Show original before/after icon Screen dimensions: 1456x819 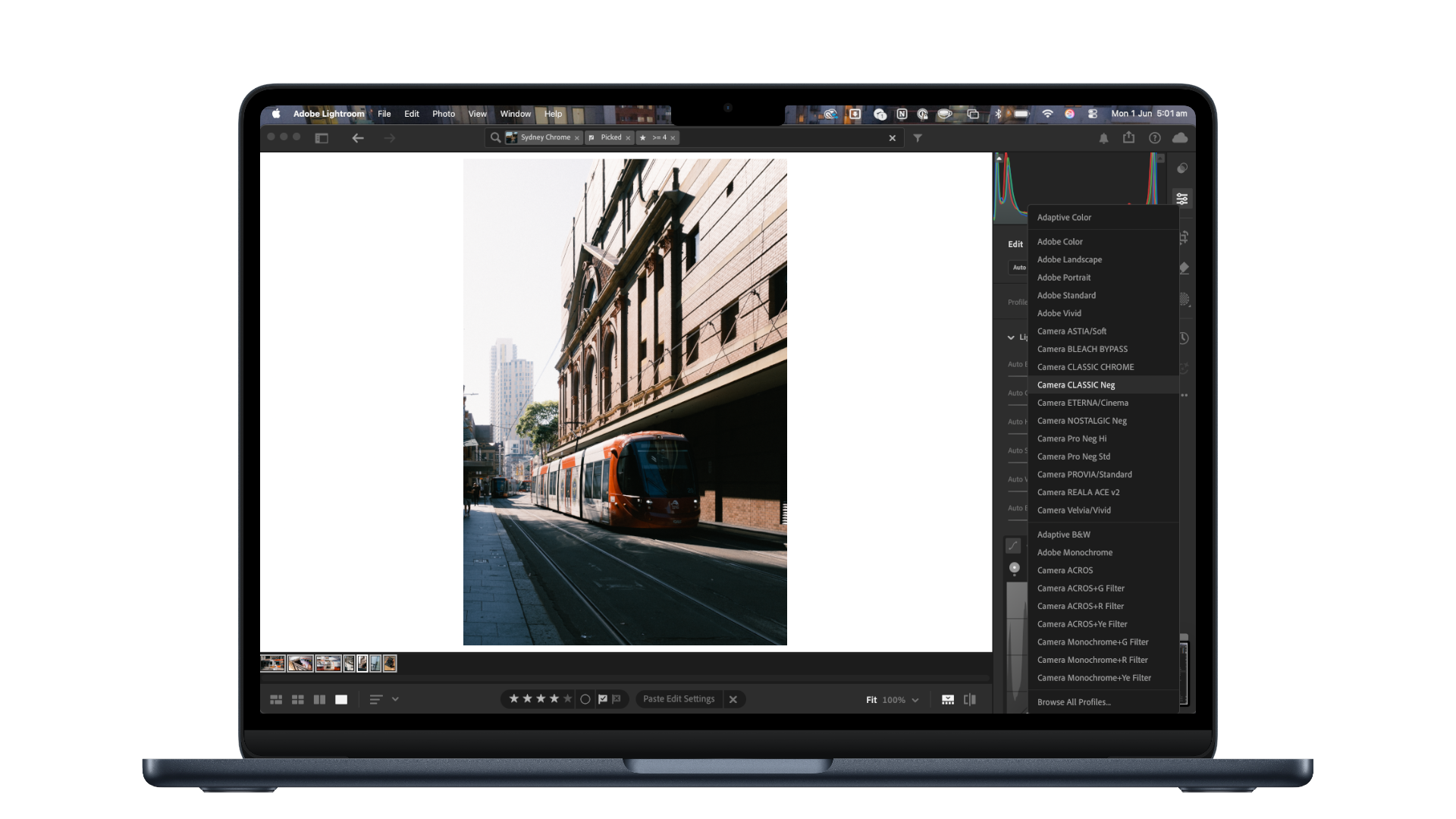pos(970,700)
